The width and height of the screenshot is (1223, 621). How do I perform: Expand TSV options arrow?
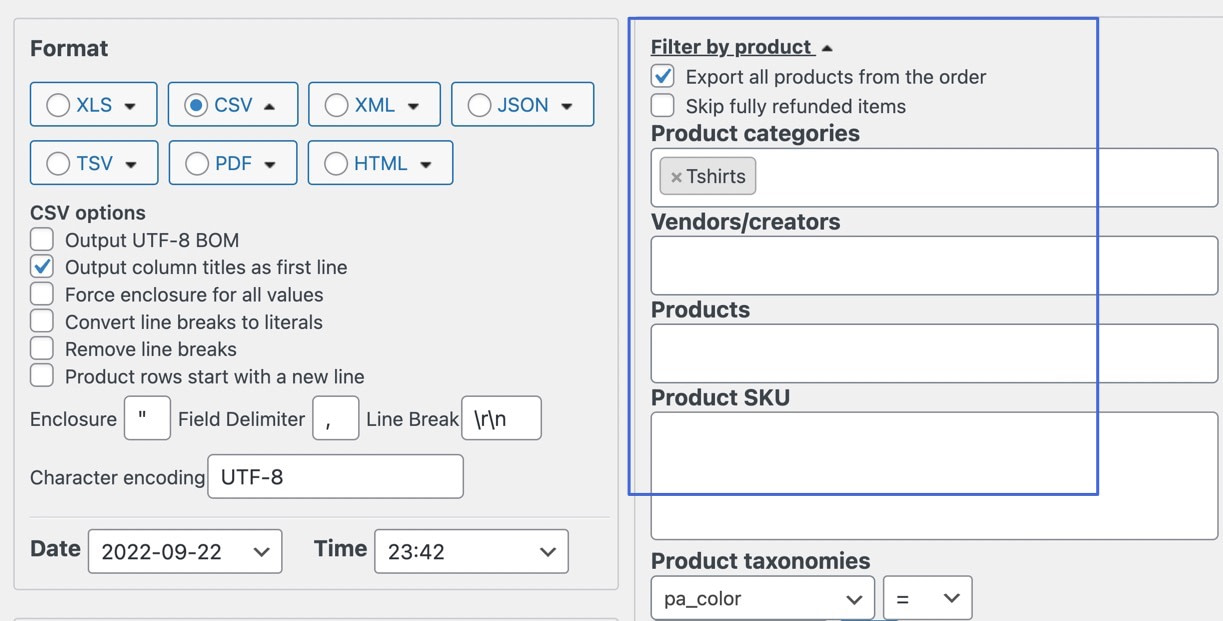coord(131,165)
